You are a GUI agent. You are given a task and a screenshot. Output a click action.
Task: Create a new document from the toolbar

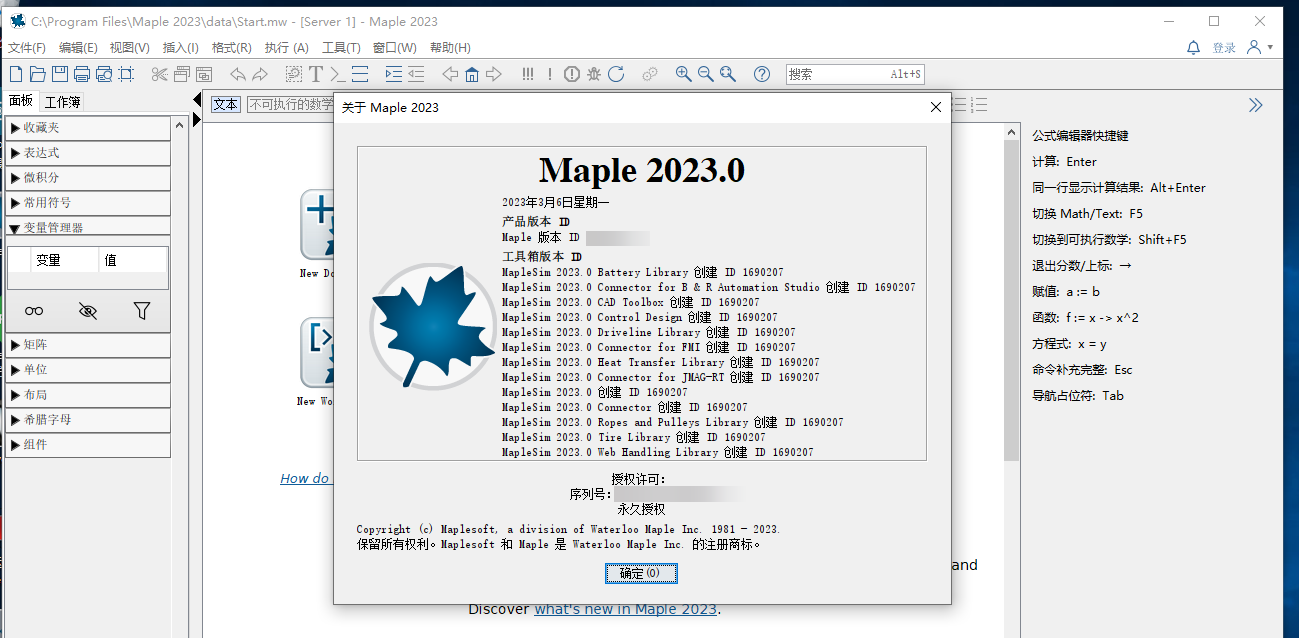(15, 74)
